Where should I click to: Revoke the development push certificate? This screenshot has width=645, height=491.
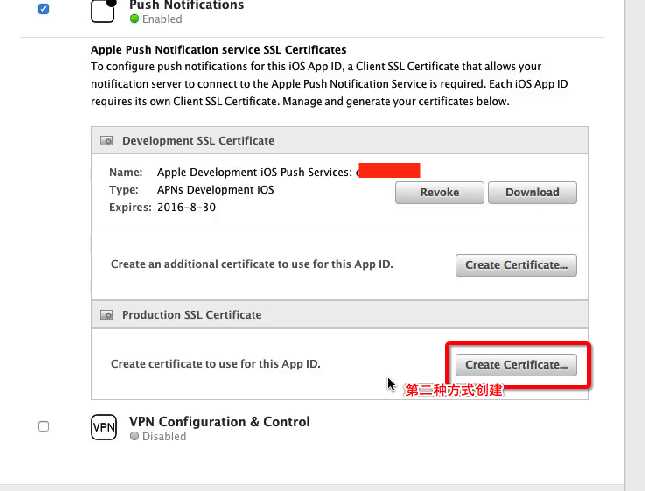(439, 192)
